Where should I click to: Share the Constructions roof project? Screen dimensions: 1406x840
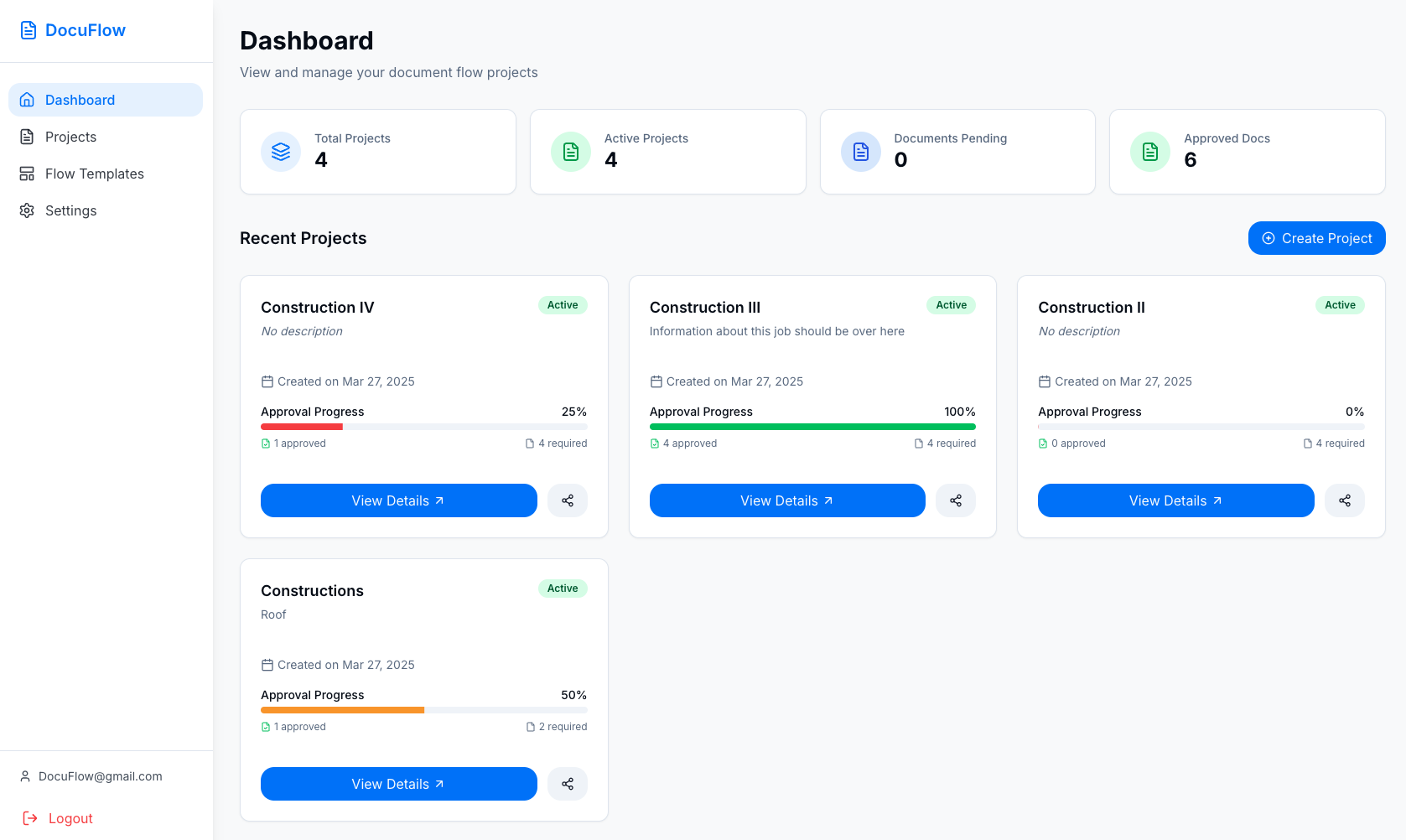click(x=568, y=784)
